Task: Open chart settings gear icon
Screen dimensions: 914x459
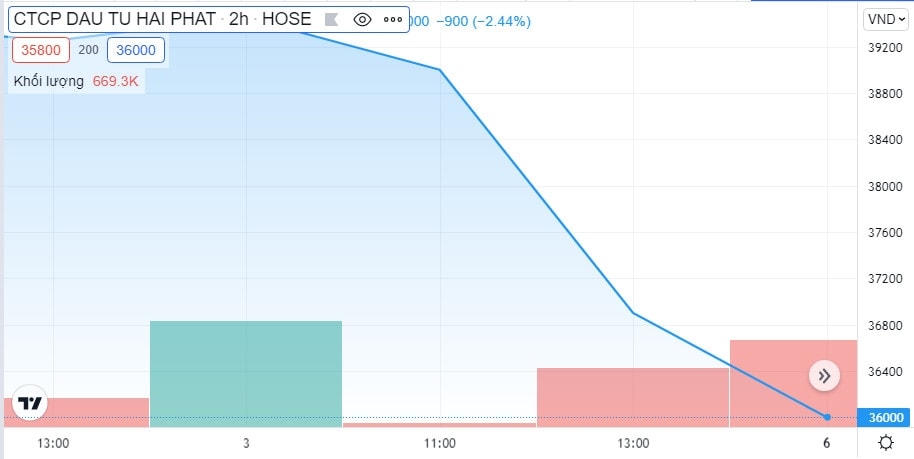Action: [885, 443]
